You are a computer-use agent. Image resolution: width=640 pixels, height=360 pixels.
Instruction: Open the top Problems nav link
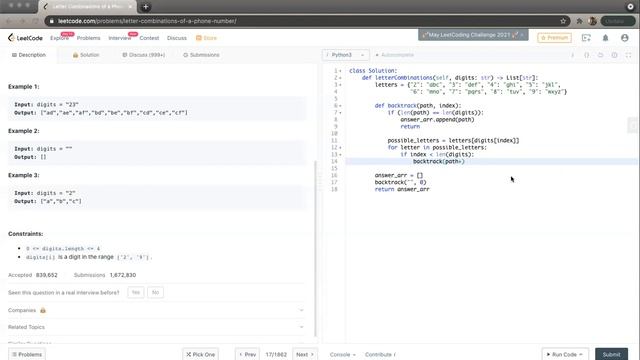88,38
